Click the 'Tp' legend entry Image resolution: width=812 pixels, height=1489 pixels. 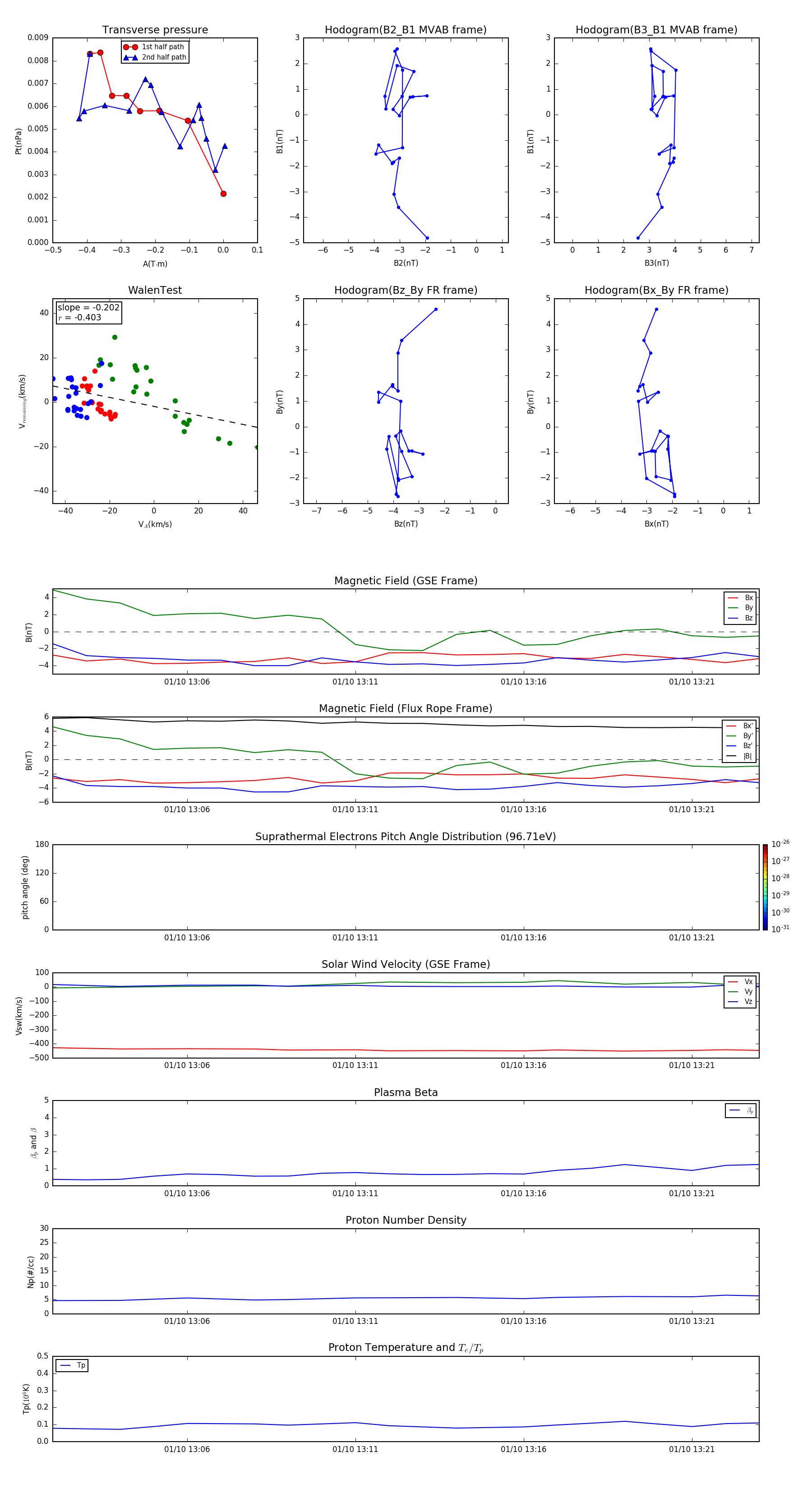tap(72, 1365)
